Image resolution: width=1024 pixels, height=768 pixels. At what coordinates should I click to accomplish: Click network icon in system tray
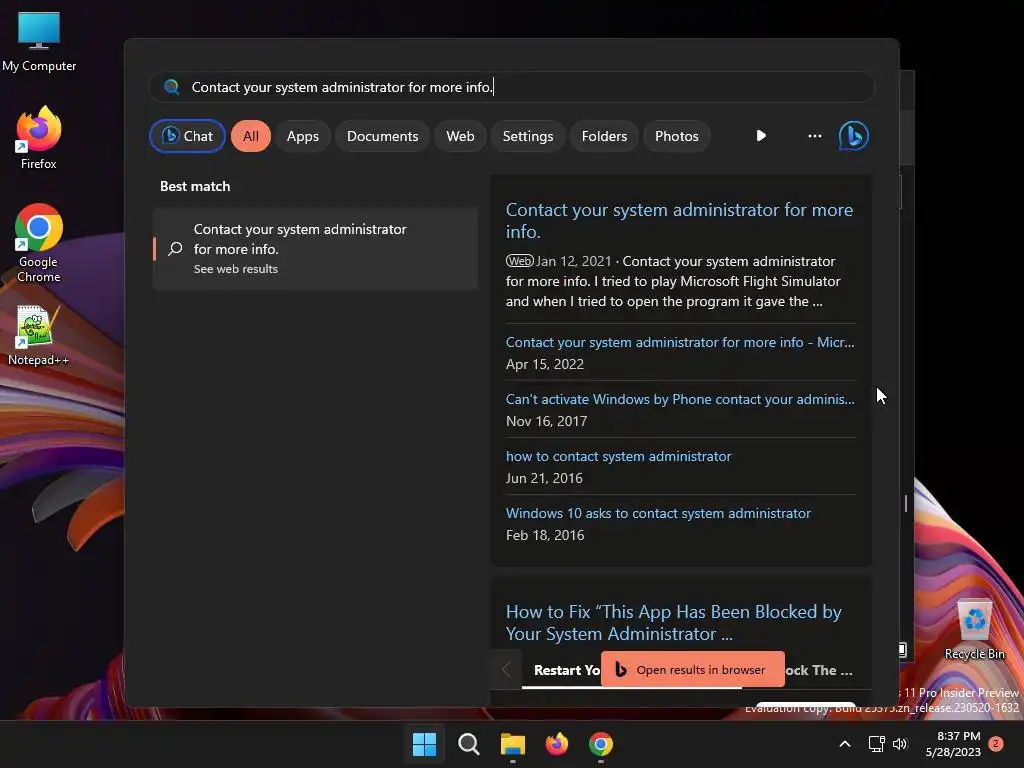(x=876, y=744)
